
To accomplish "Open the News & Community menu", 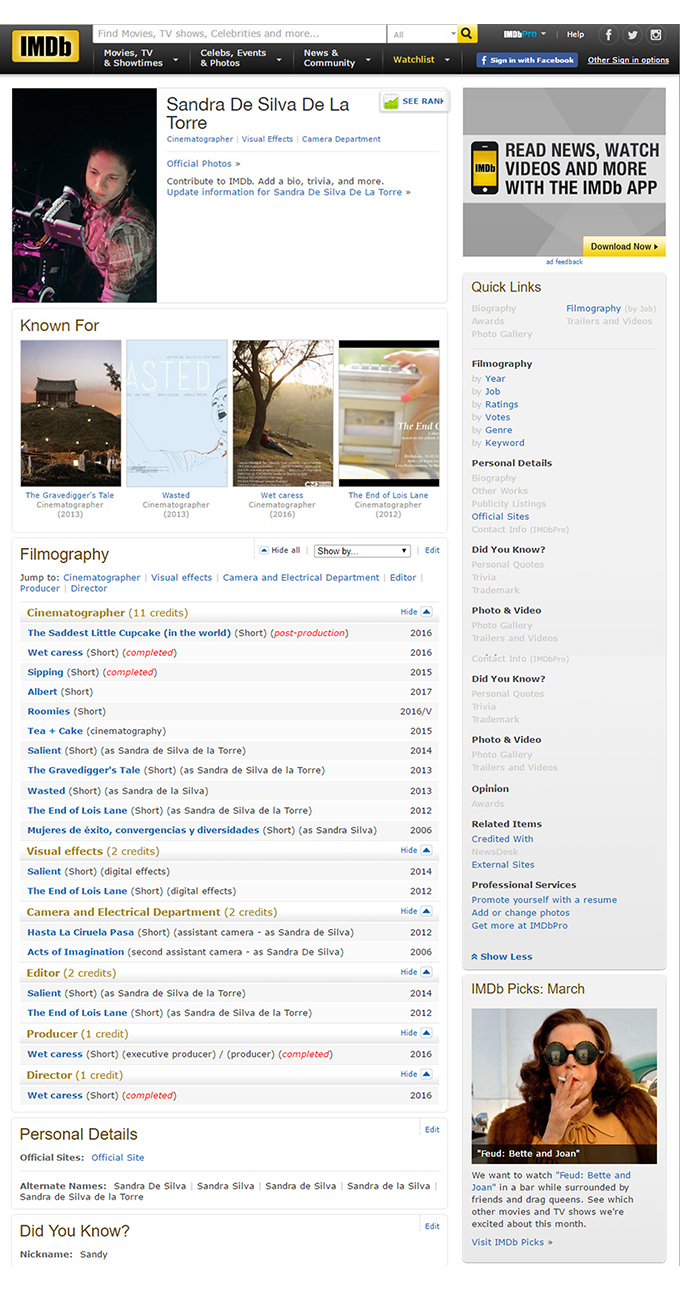I will pyautogui.click(x=337, y=58).
